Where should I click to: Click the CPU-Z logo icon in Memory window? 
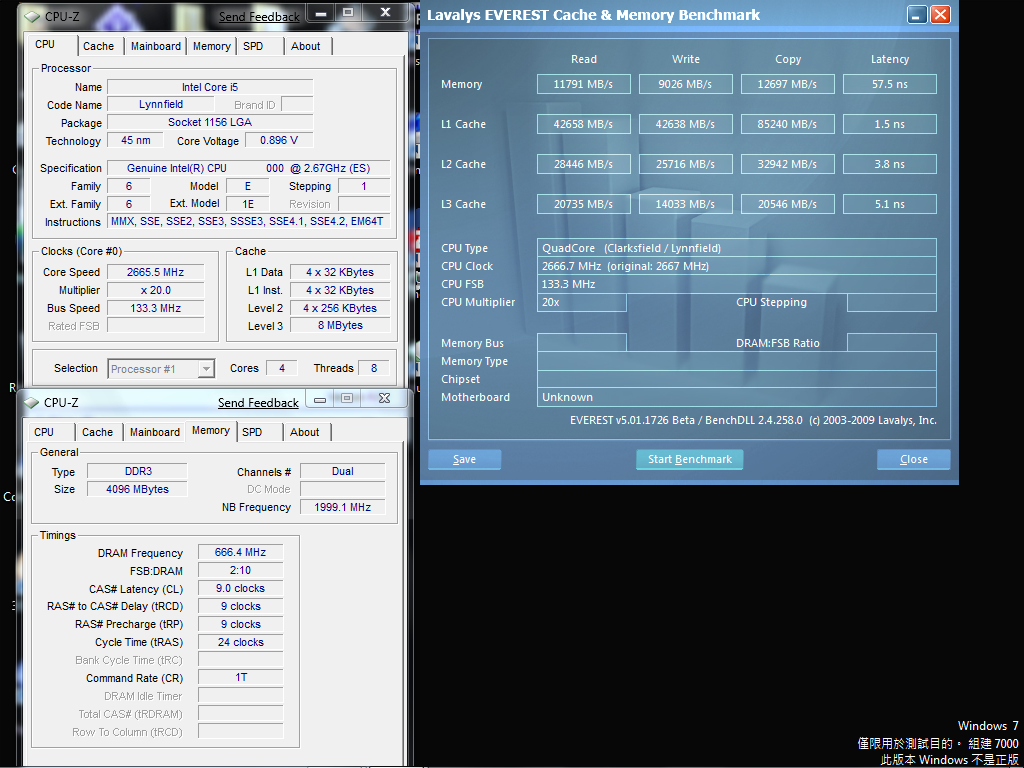tap(31, 403)
